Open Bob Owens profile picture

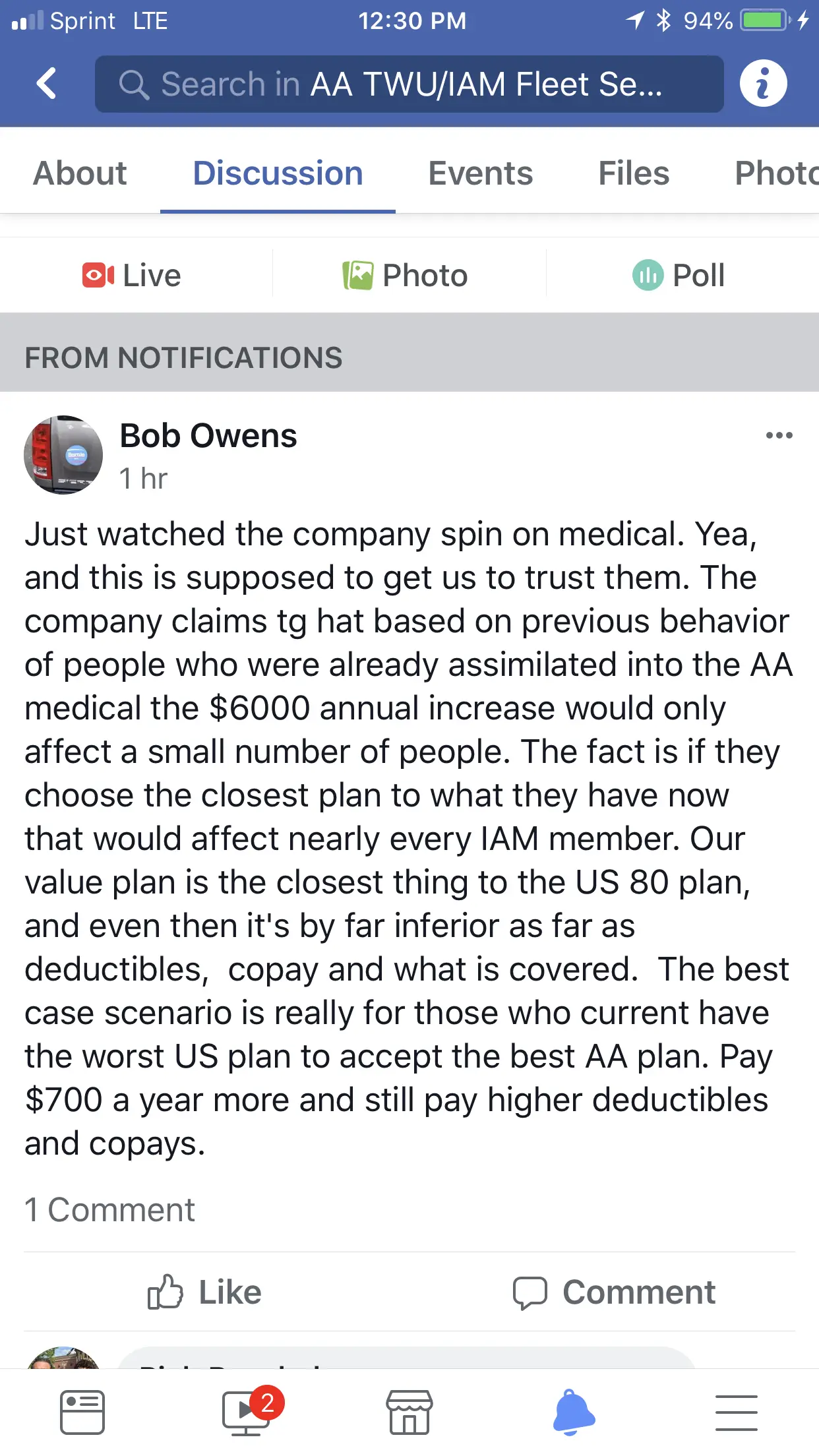63,455
